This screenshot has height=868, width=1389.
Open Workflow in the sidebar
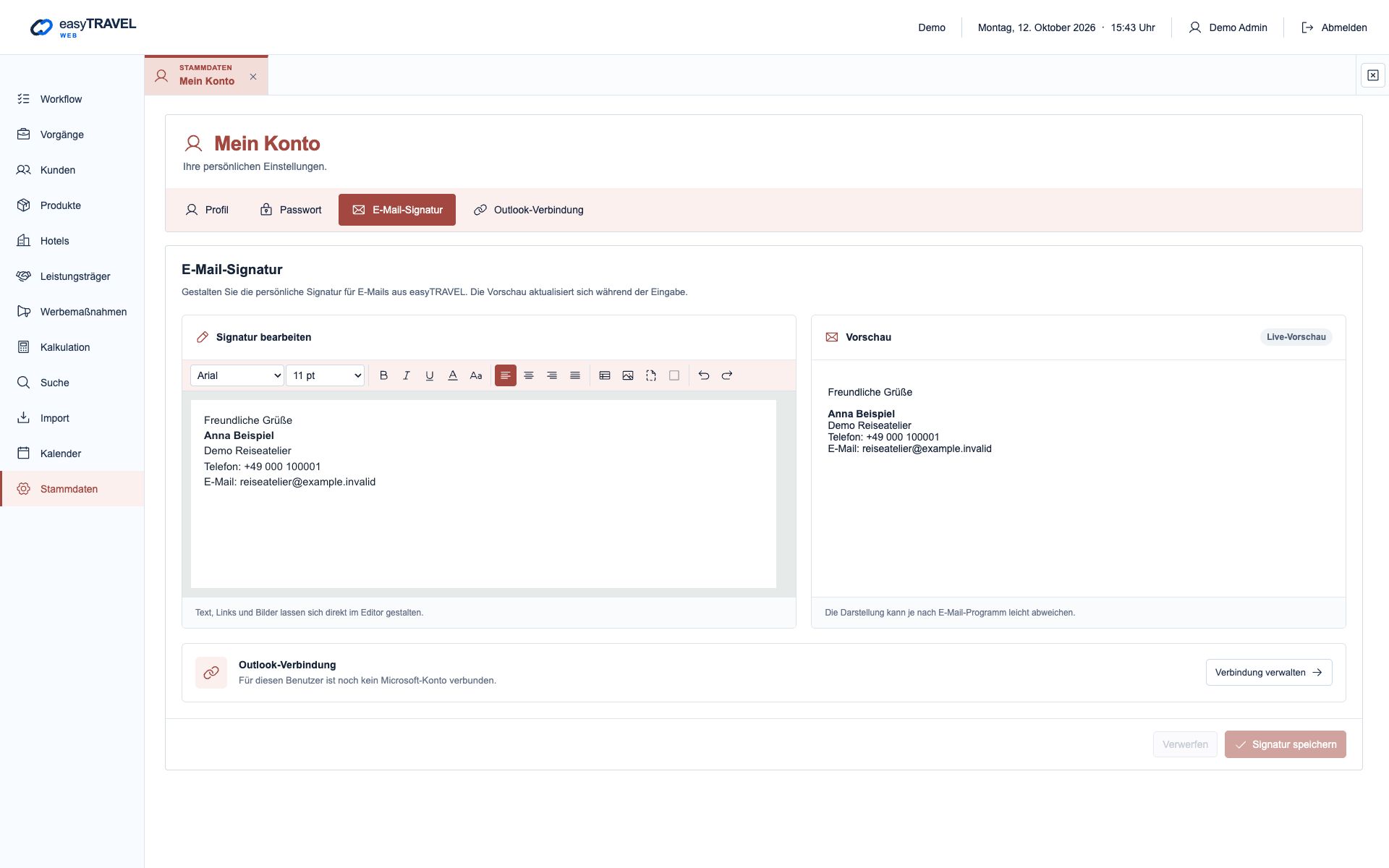pyautogui.click(x=72, y=99)
